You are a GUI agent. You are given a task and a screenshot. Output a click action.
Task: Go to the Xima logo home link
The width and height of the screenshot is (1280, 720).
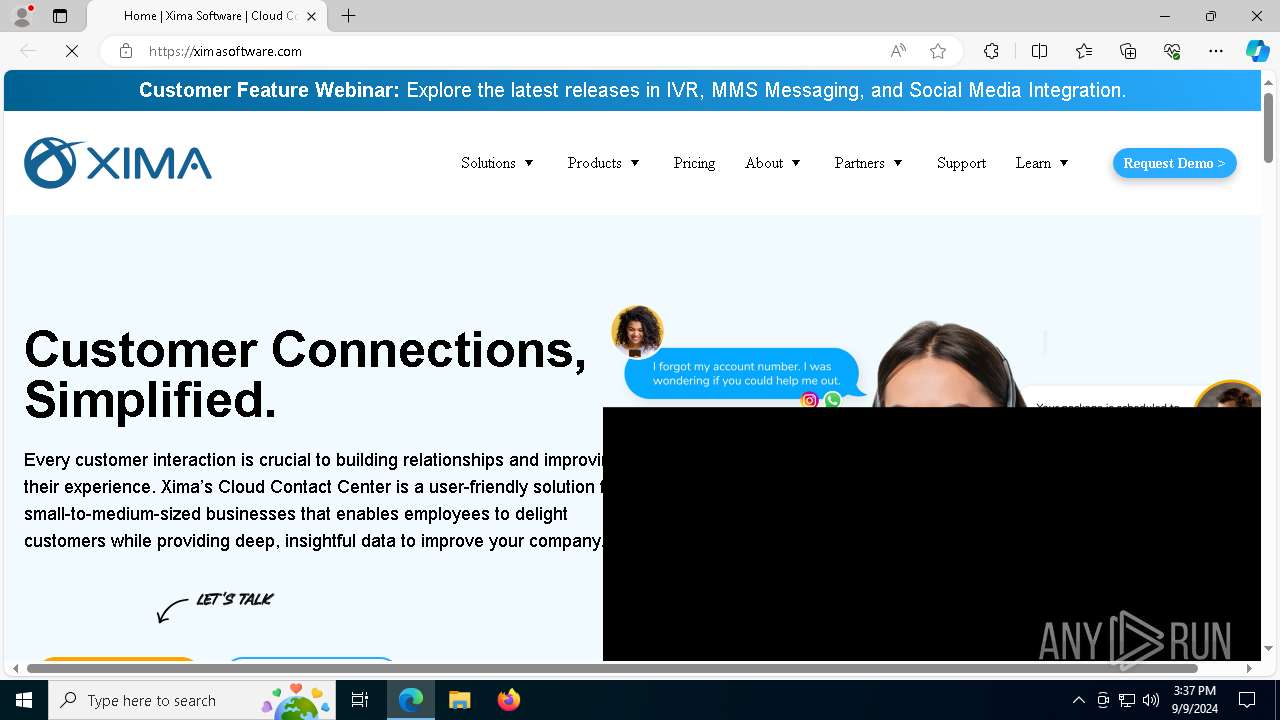pyautogui.click(x=118, y=163)
